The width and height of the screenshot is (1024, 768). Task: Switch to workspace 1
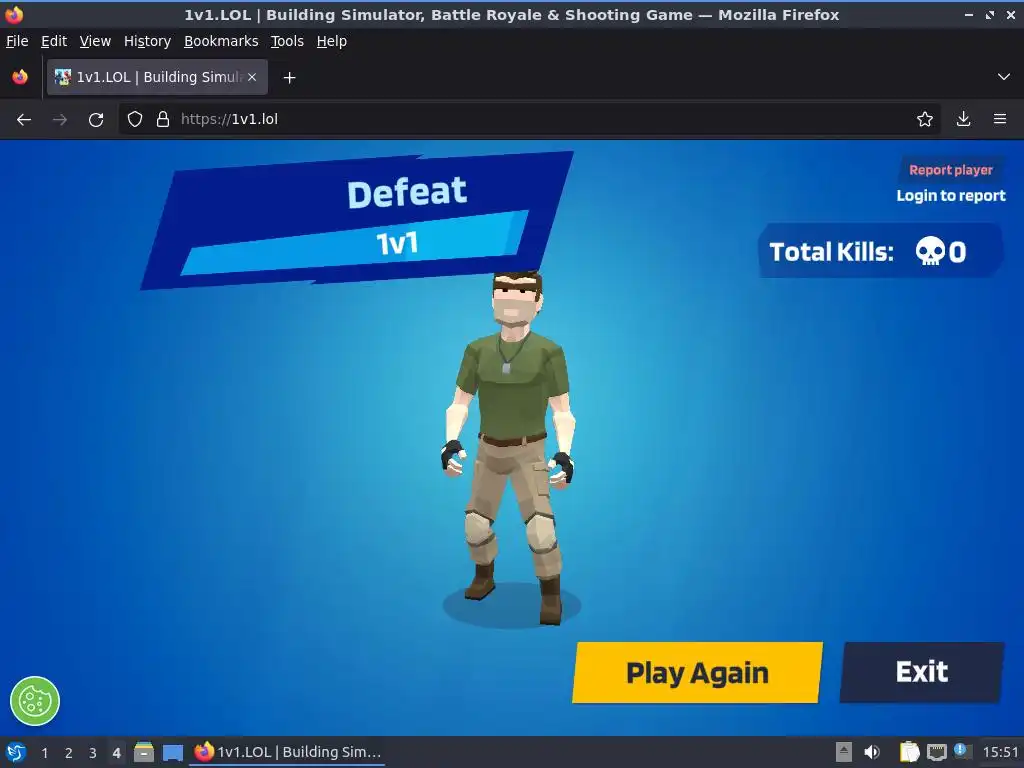point(44,753)
